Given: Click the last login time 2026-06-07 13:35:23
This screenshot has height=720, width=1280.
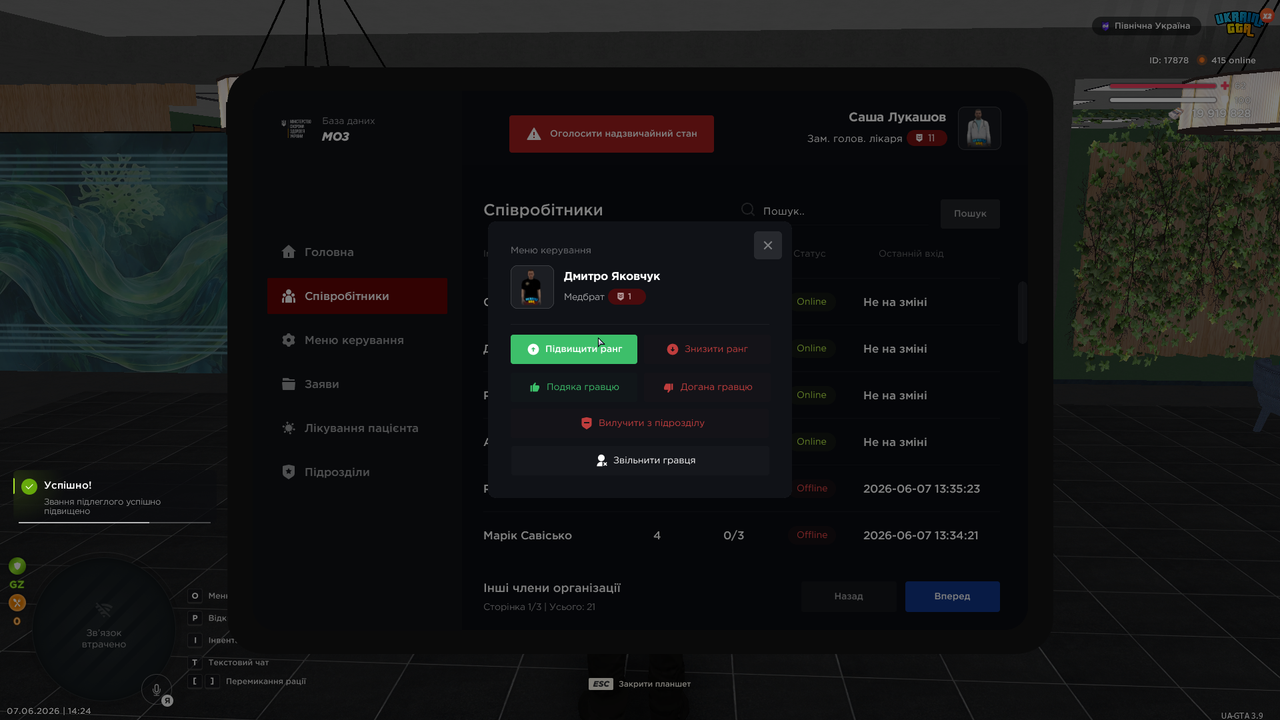Looking at the screenshot, I should [x=921, y=489].
